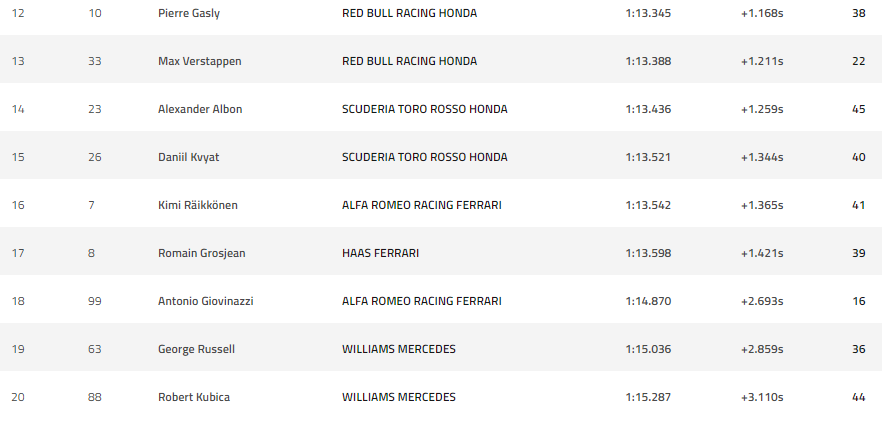
Task: Select Alexander Albon in the results
Action: point(200,110)
